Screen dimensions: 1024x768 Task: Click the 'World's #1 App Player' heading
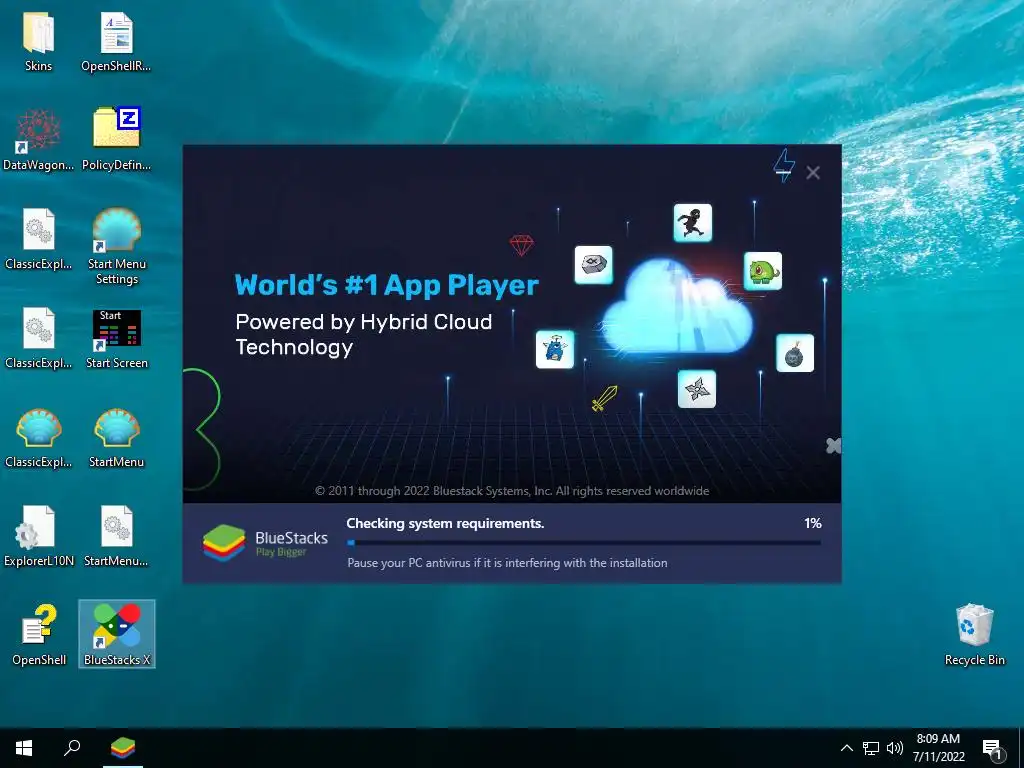coord(387,285)
